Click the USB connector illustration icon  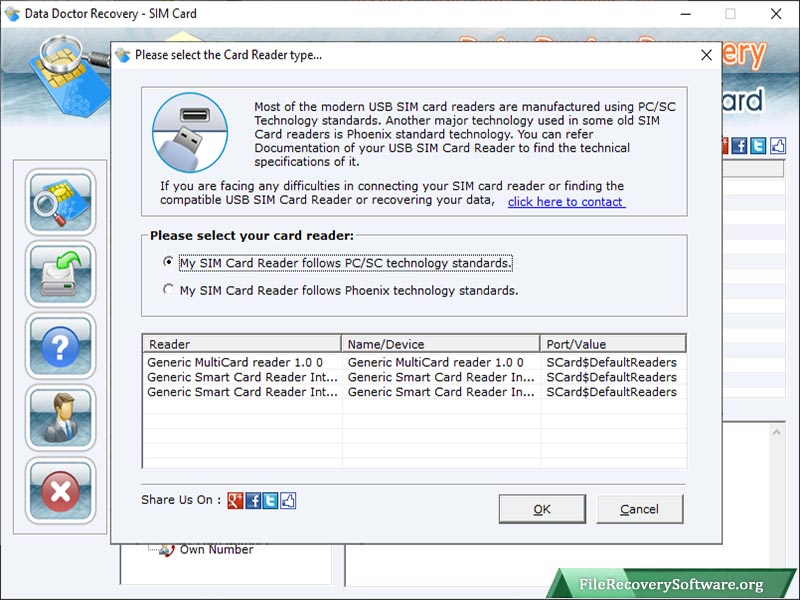(x=190, y=132)
